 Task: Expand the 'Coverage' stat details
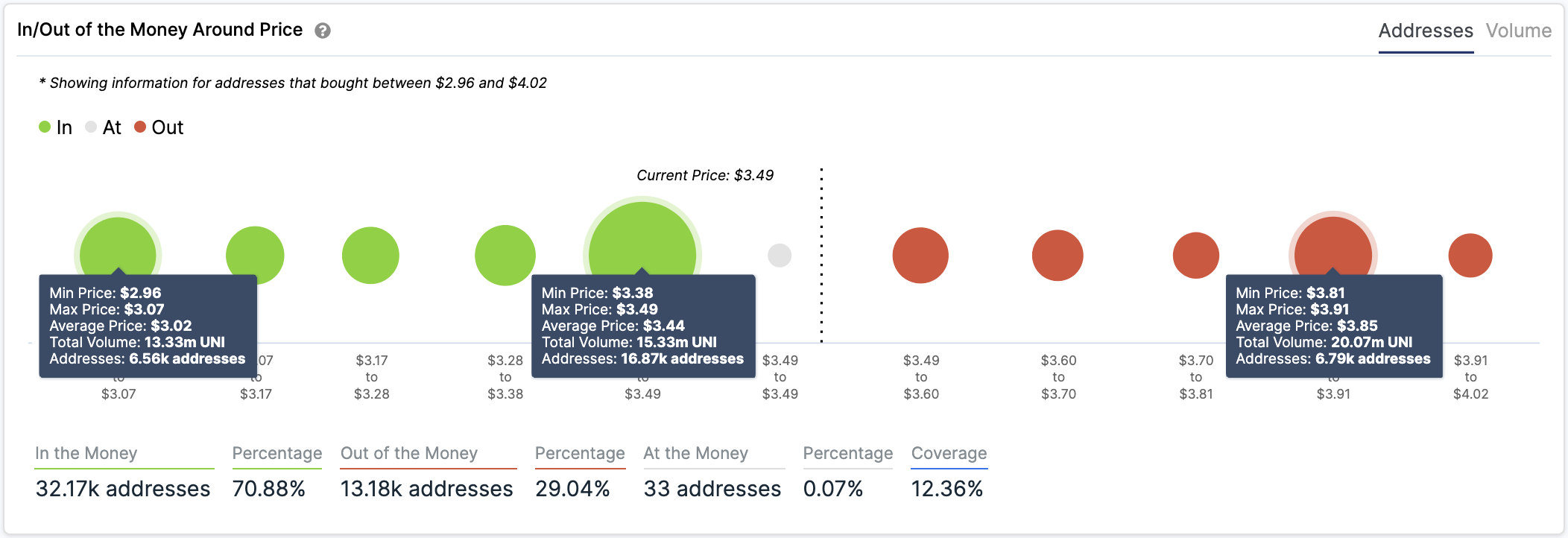[x=949, y=453]
